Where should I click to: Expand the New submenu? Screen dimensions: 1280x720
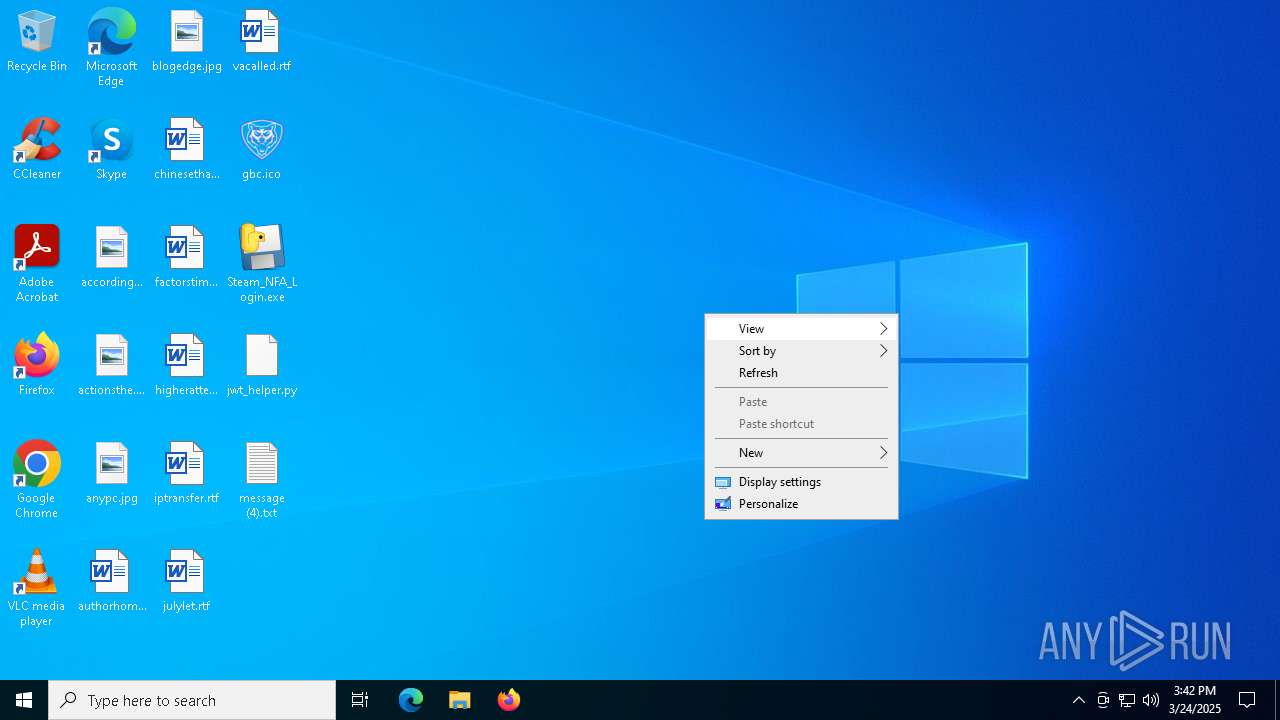point(801,453)
